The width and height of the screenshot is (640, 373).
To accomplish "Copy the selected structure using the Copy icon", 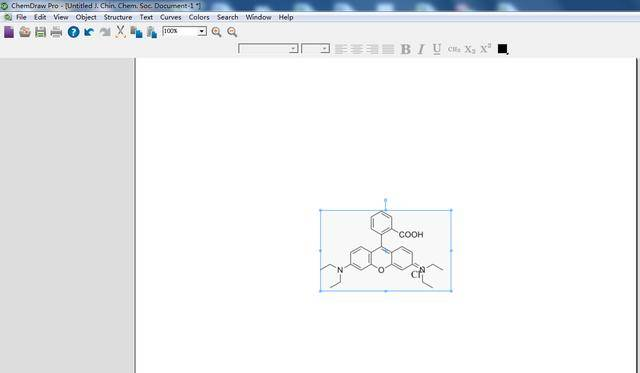I will pyautogui.click(x=136, y=32).
